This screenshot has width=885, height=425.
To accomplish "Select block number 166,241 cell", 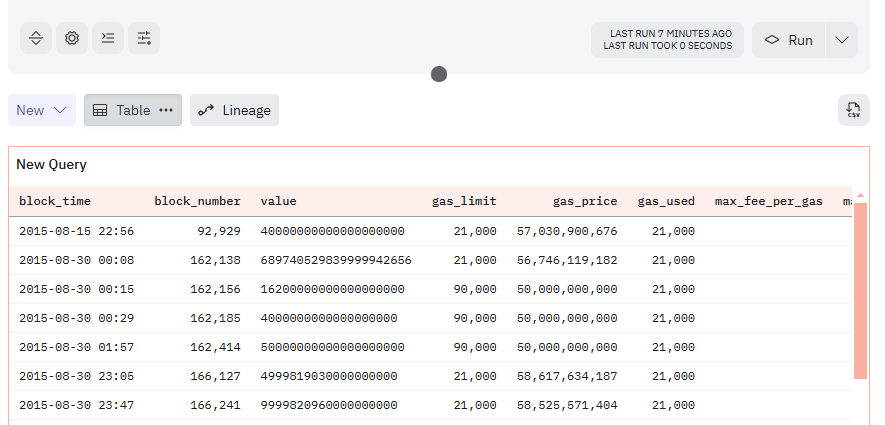I will tap(215, 405).
